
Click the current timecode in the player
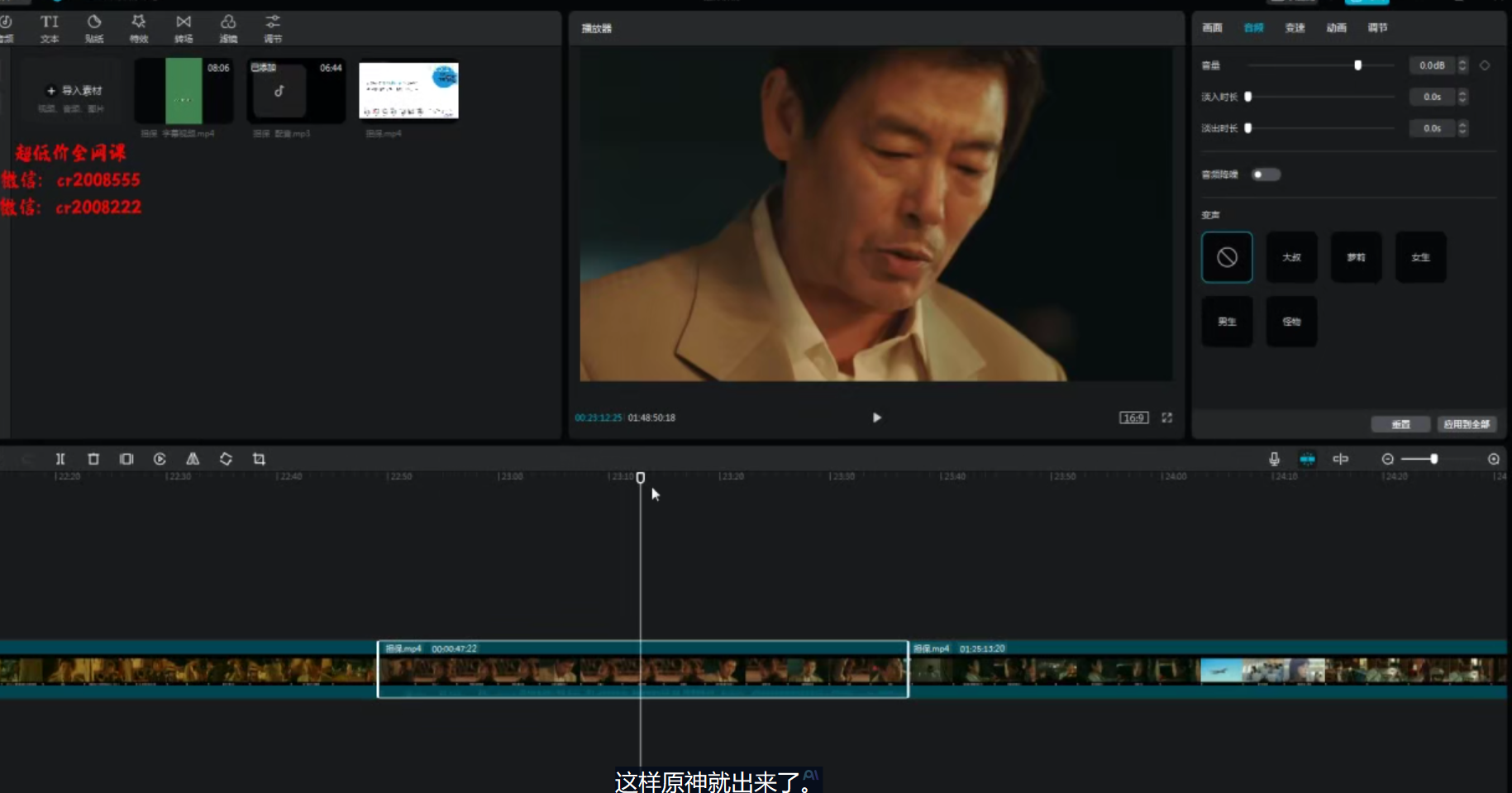(x=599, y=418)
